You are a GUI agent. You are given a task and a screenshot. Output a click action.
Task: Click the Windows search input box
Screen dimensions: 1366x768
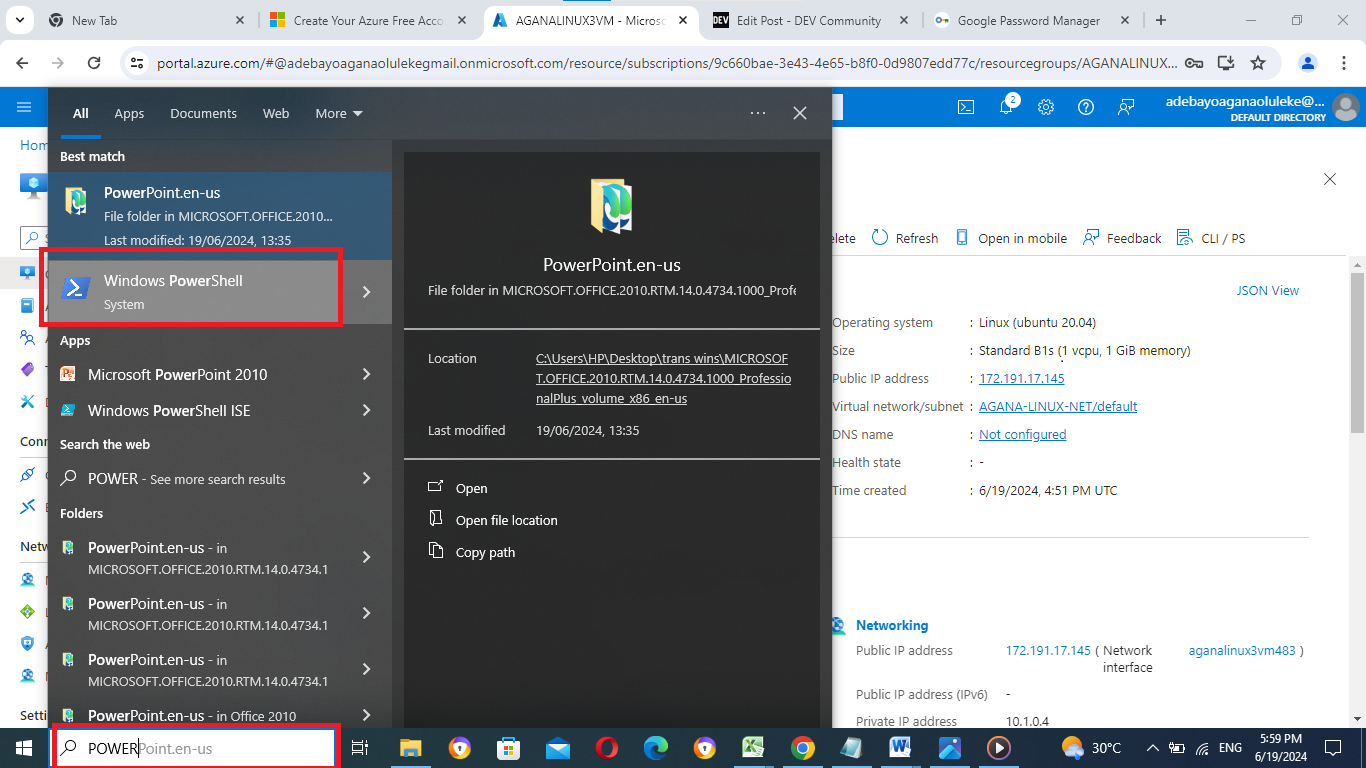coord(195,748)
